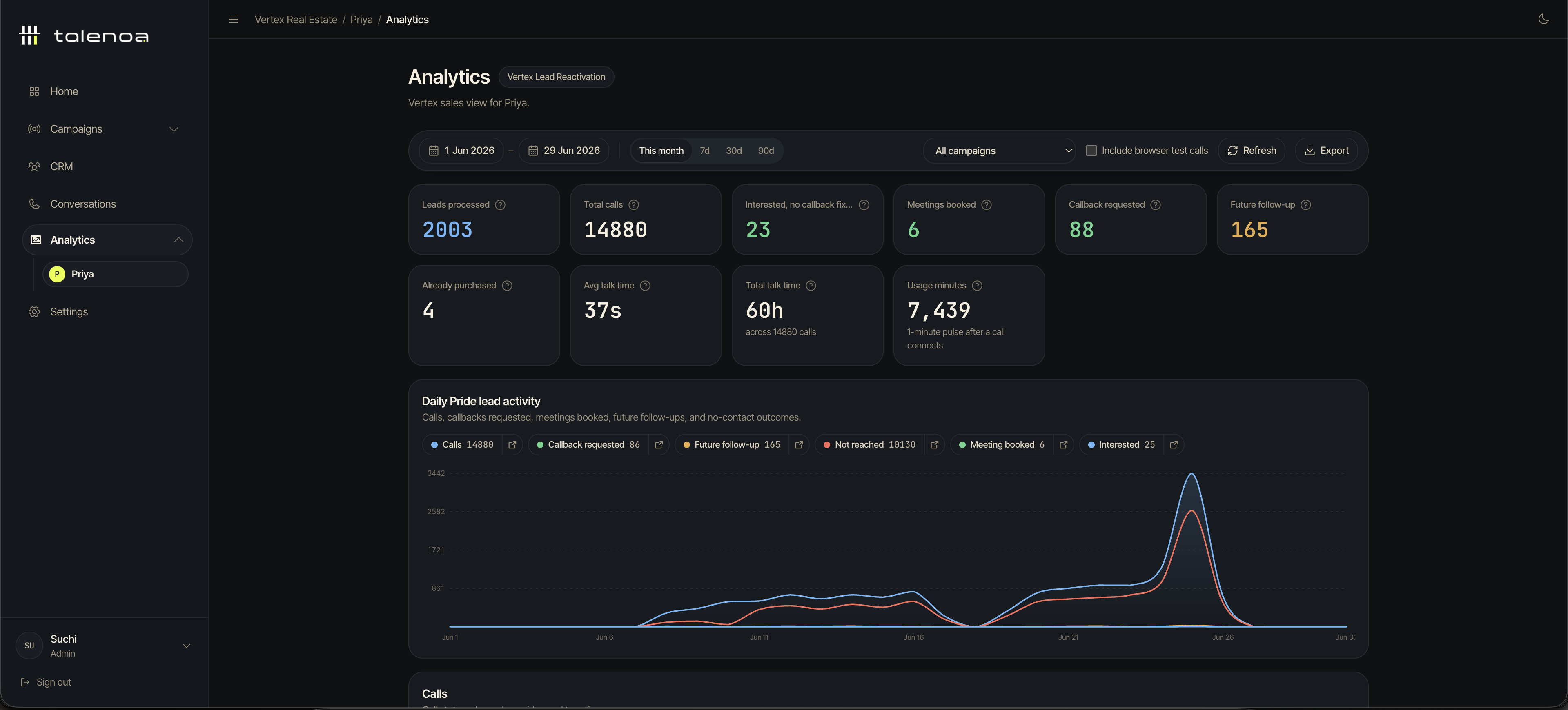Open the All campaigns dropdown
The width and height of the screenshot is (1568, 710).
[x=1000, y=150]
